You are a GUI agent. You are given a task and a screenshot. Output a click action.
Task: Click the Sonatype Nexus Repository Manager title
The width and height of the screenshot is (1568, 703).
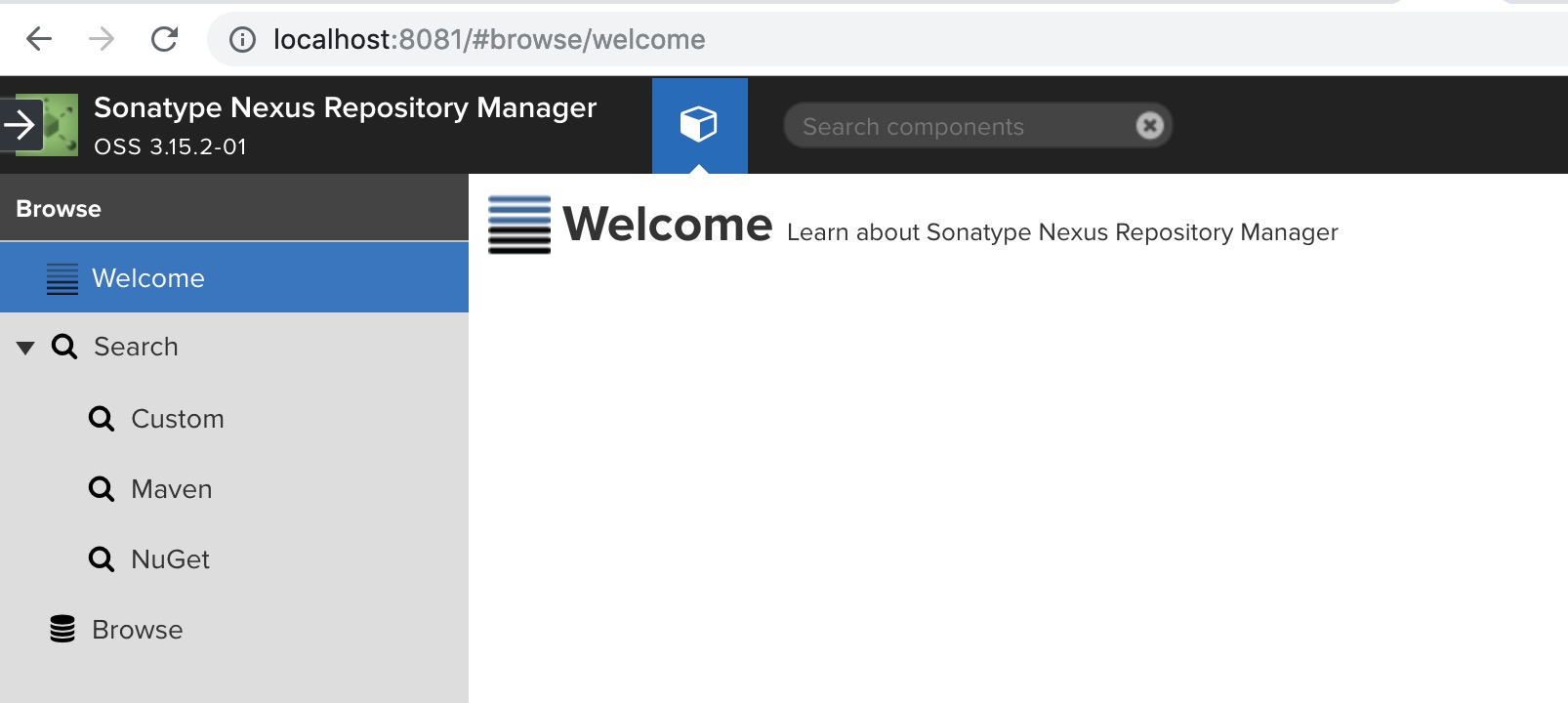[x=345, y=107]
